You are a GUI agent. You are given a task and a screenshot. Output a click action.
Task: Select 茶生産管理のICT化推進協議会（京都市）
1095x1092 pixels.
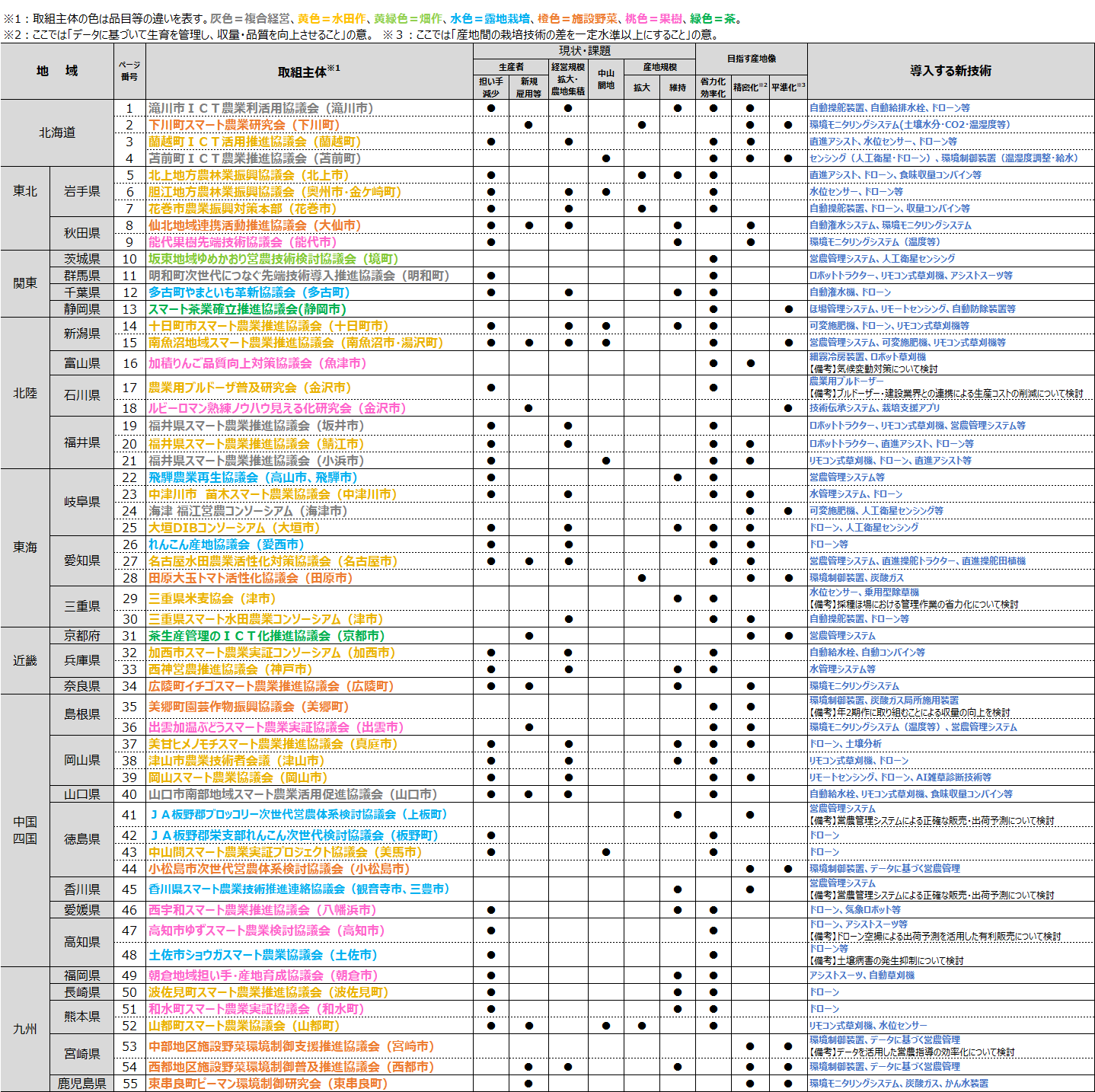click(x=266, y=636)
